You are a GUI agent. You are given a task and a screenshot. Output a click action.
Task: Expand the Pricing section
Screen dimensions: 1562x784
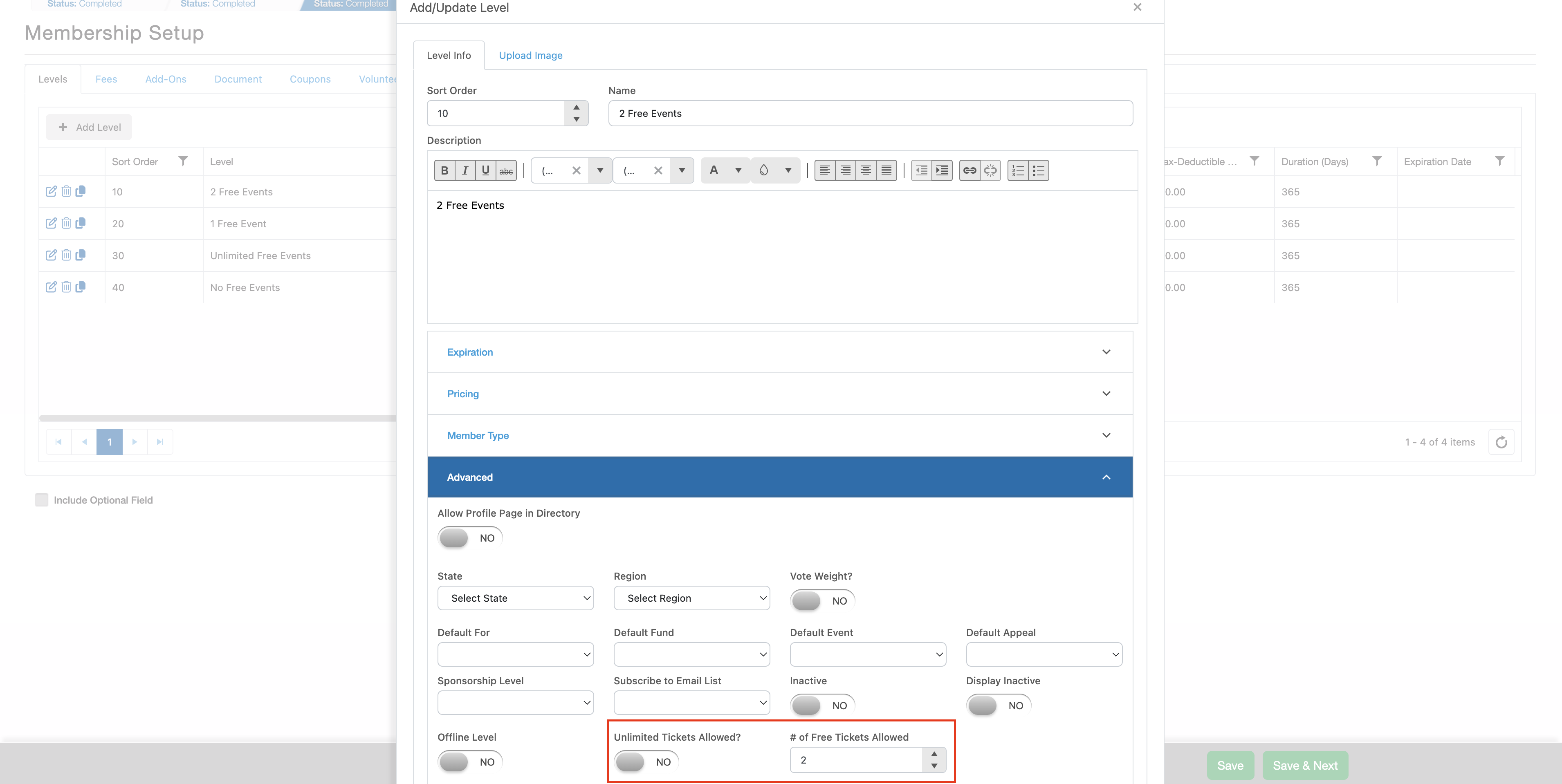[x=780, y=394]
